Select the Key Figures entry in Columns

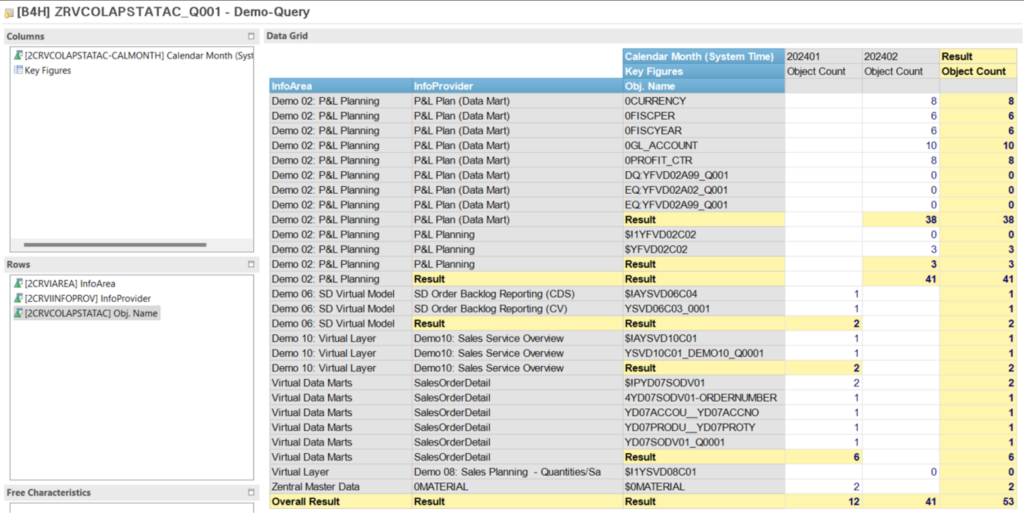click(48, 71)
